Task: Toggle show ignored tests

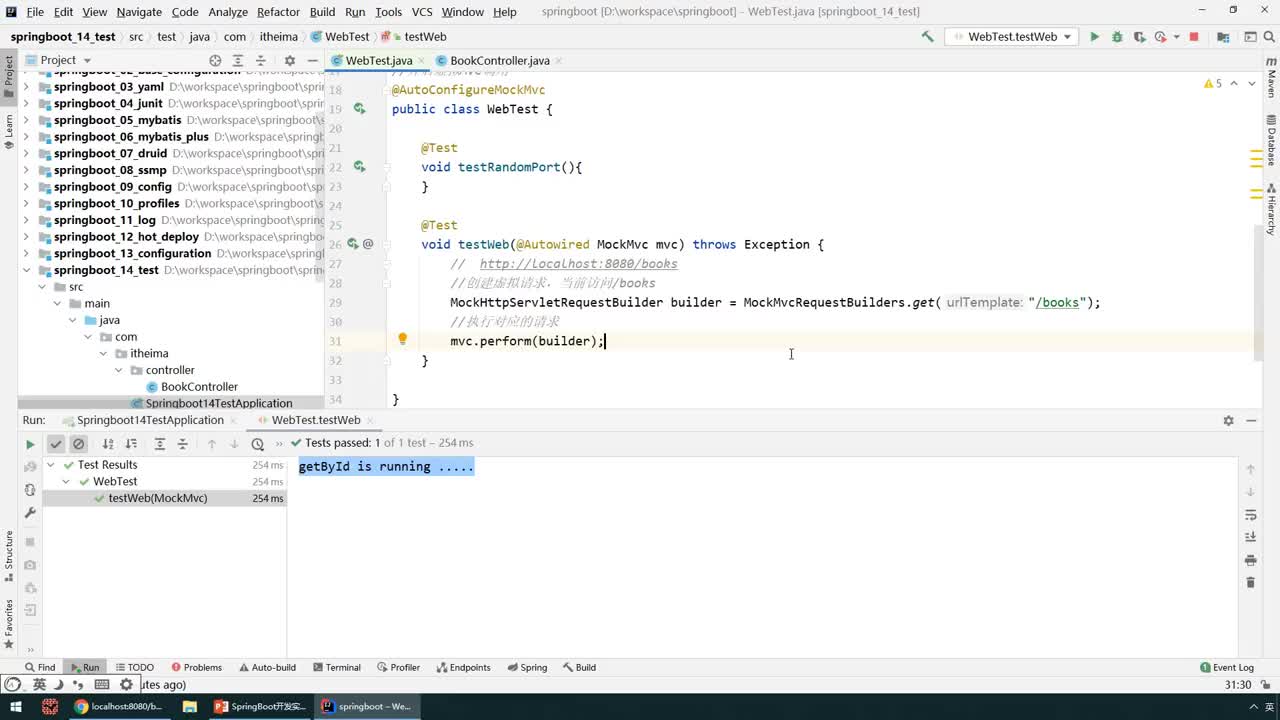Action: pyautogui.click(x=79, y=444)
